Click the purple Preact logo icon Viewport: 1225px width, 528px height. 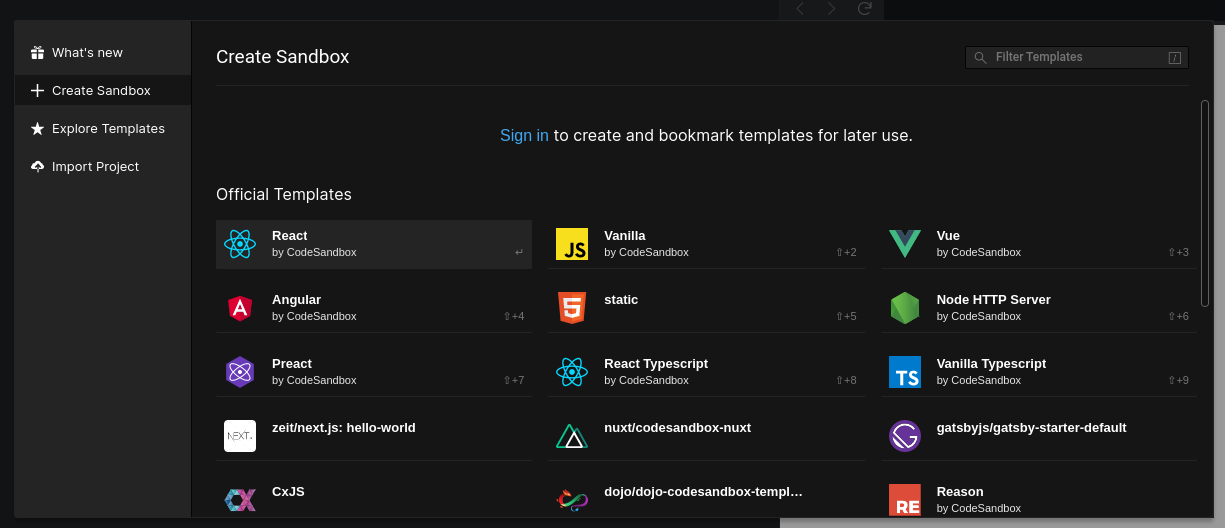(x=240, y=372)
